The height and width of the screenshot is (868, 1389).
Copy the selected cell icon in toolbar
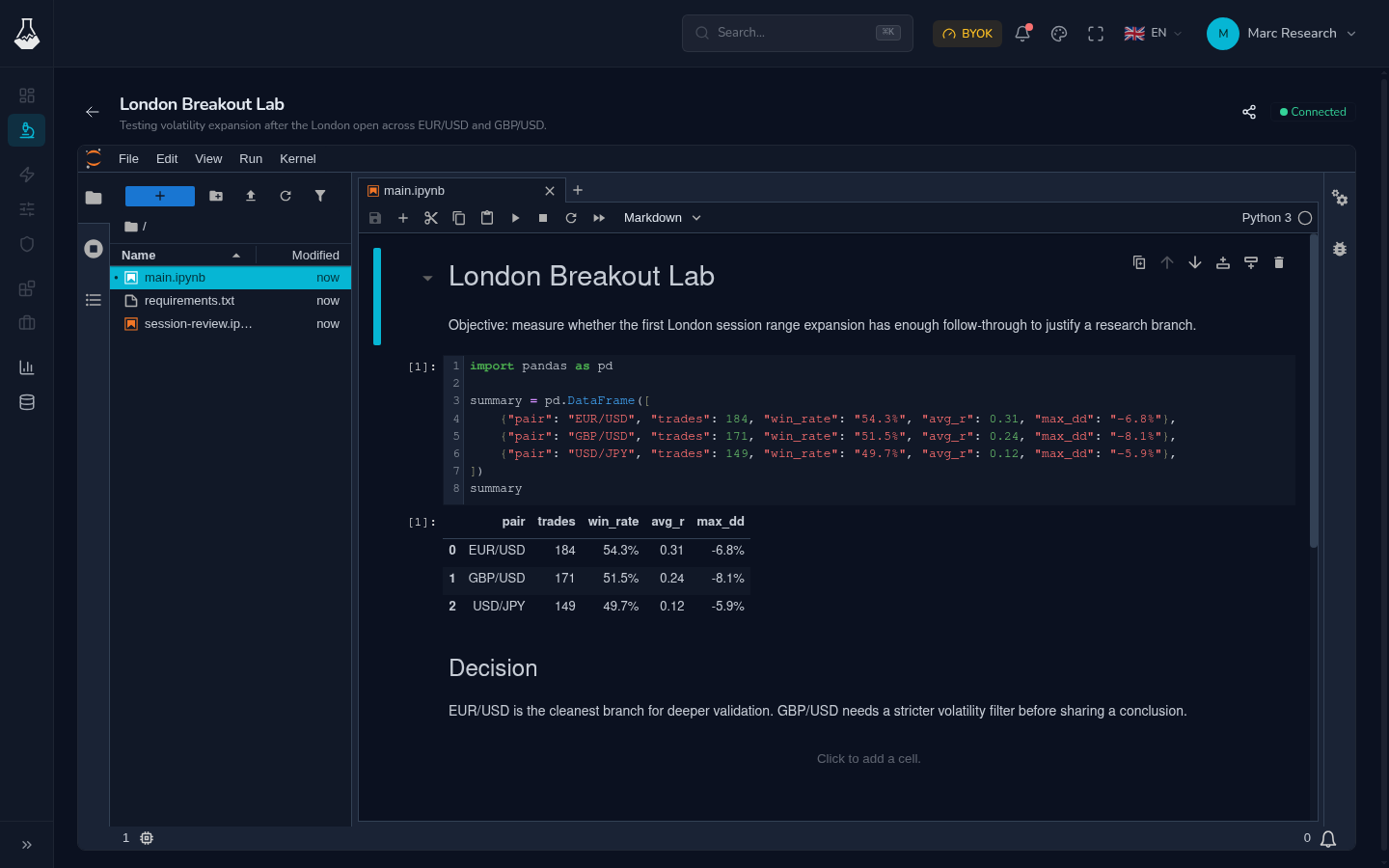coord(459,218)
